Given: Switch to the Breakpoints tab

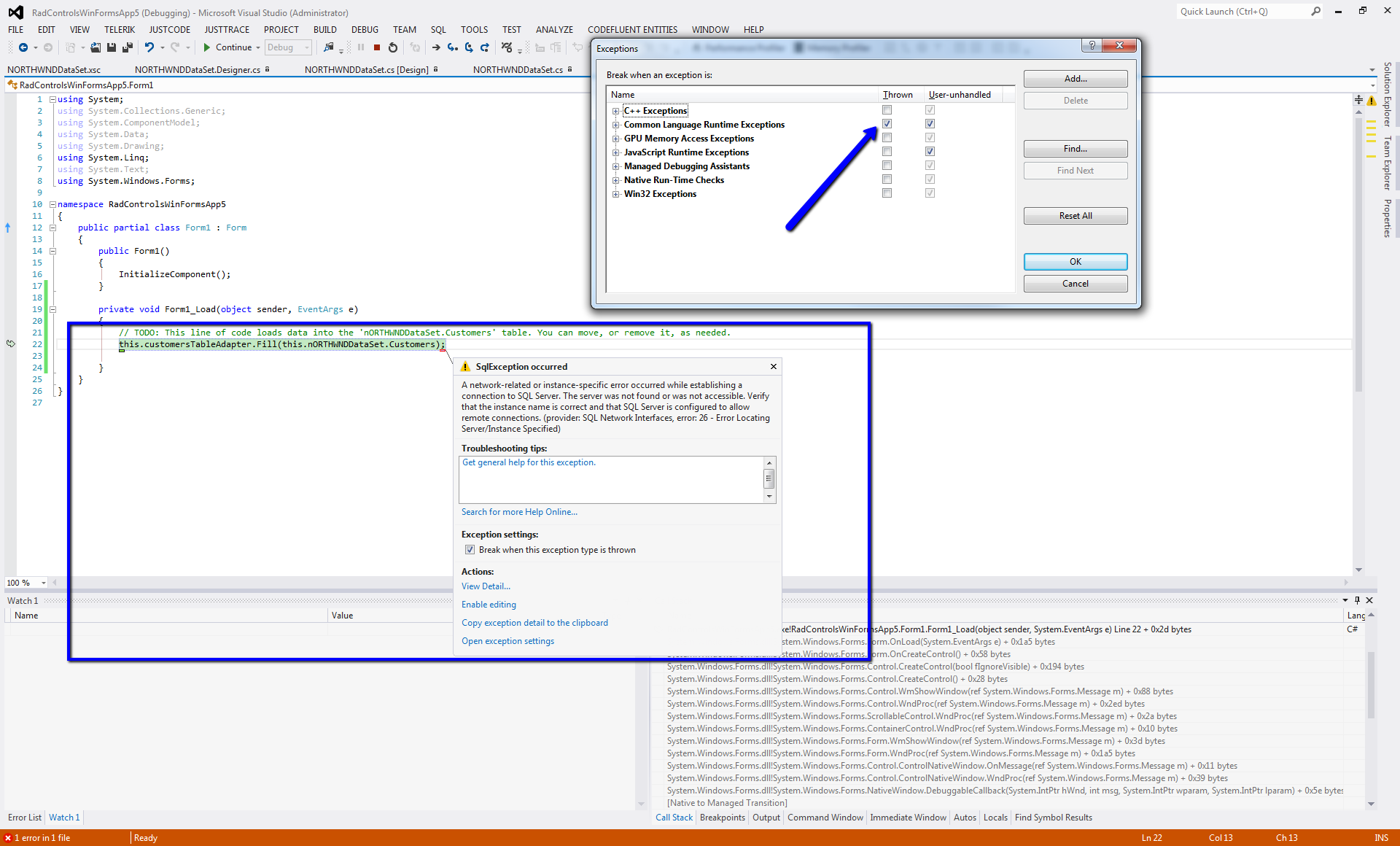Looking at the screenshot, I should (722, 818).
